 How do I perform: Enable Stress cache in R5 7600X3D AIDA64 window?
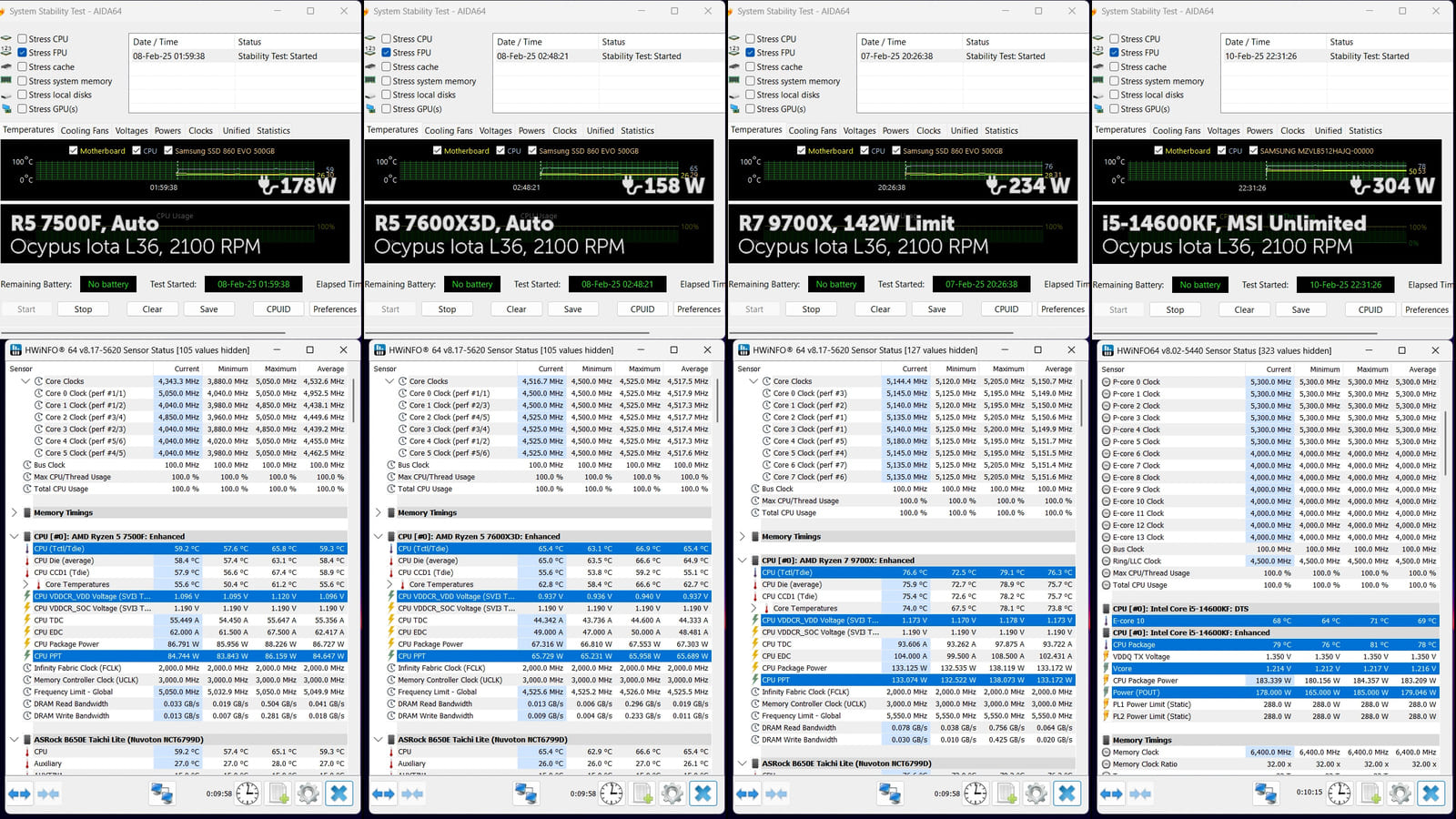point(386,66)
